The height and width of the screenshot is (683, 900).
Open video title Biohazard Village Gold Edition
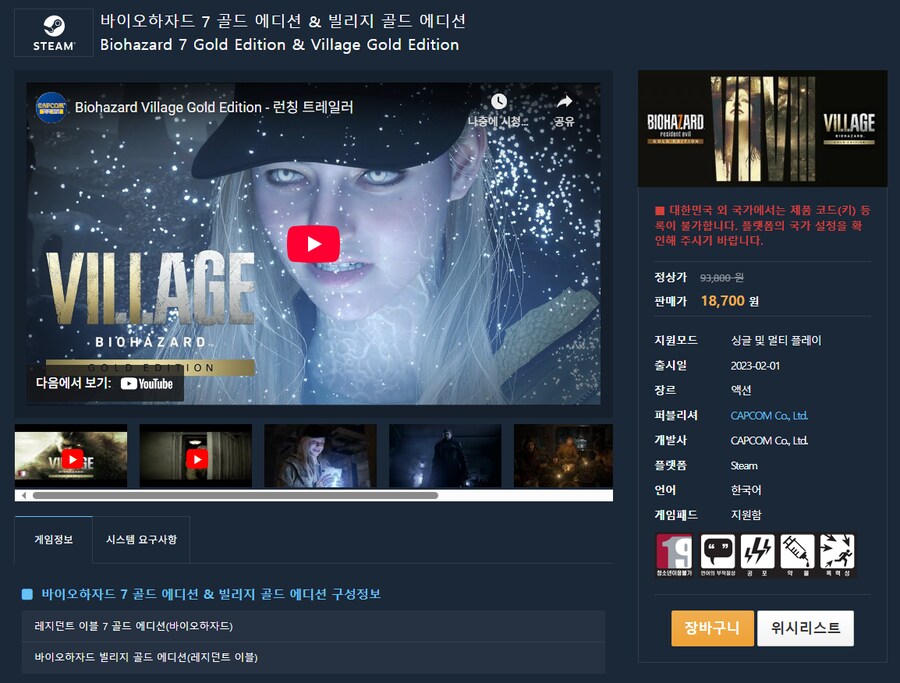point(214,107)
